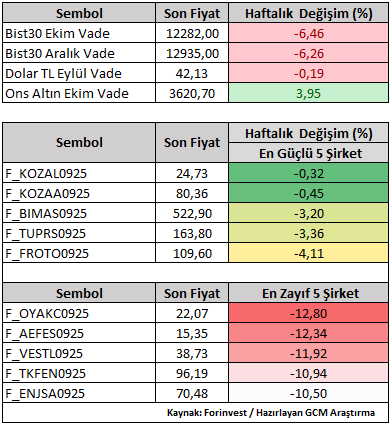Select the En Zayıf 5 Şirket header
Screen dimensions: 392x426
(x=308, y=293)
